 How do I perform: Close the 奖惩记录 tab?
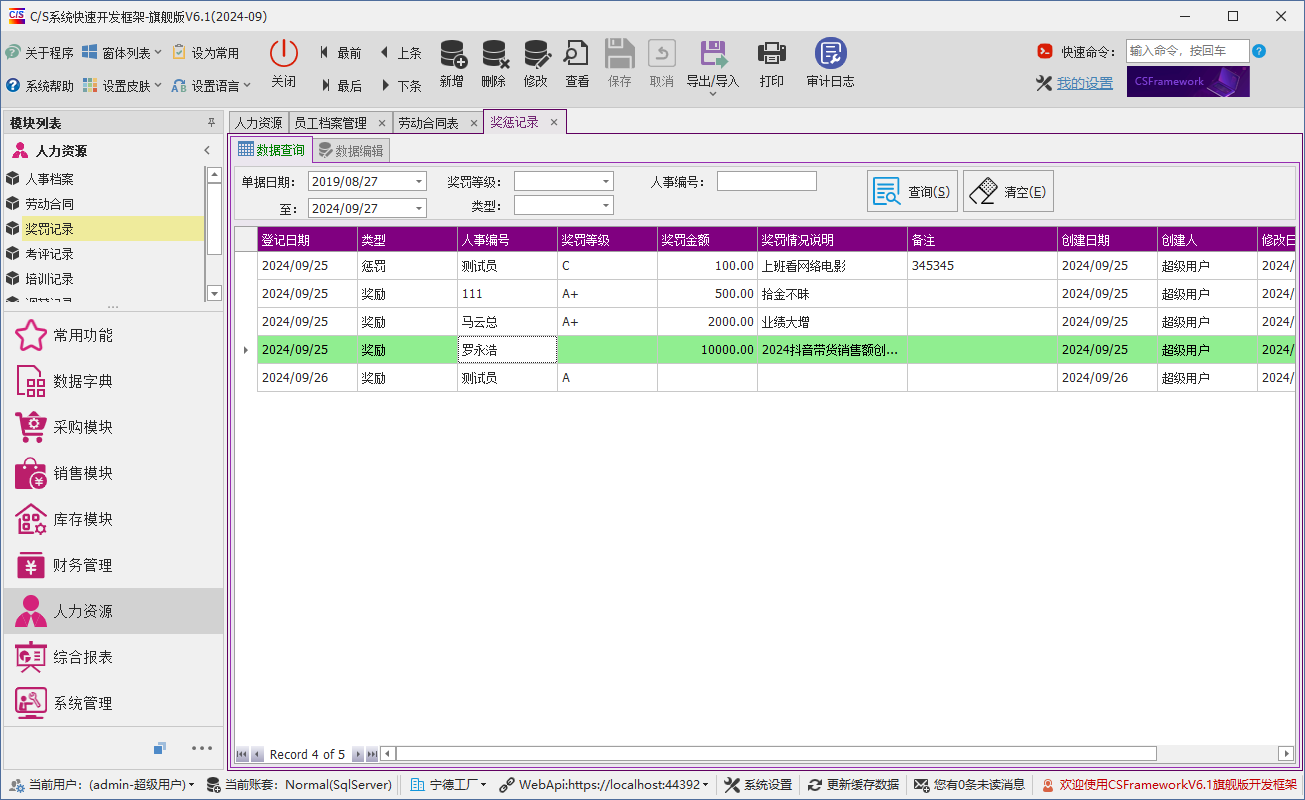pos(554,122)
